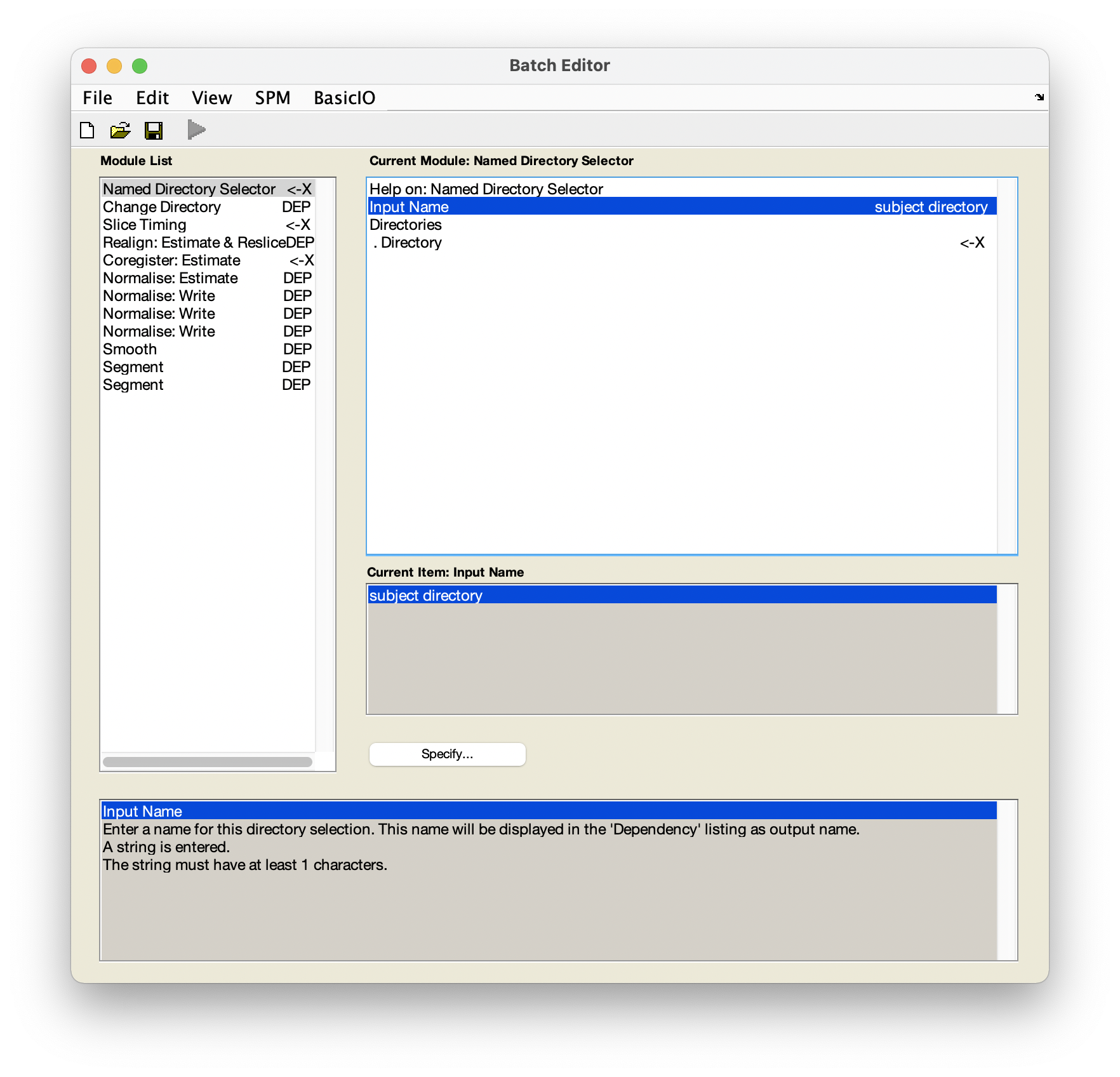Viewport: 1120px width, 1077px height.
Task: Select Coregister: Estimate module
Action: coord(171,260)
